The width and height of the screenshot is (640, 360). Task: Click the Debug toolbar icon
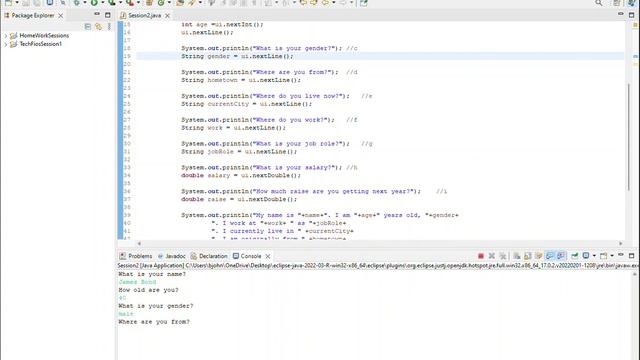(77, 3)
